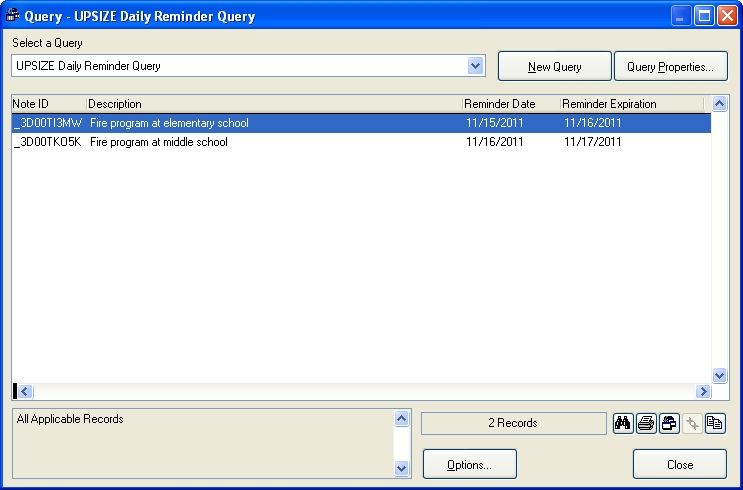Click the Reminder Expiration column header
This screenshot has height=490, width=743.
pos(630,104)
